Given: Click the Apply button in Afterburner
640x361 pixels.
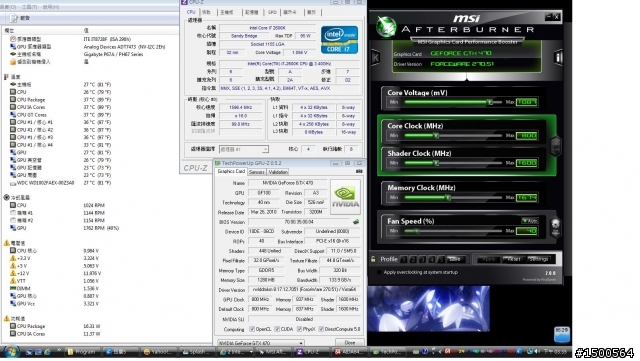Looking at the screenshot, I should [x=488, y=259].
